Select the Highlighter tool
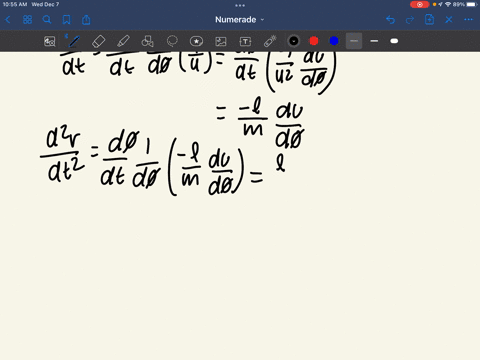The width and height of the screenshot is (480, 360). 123,41
